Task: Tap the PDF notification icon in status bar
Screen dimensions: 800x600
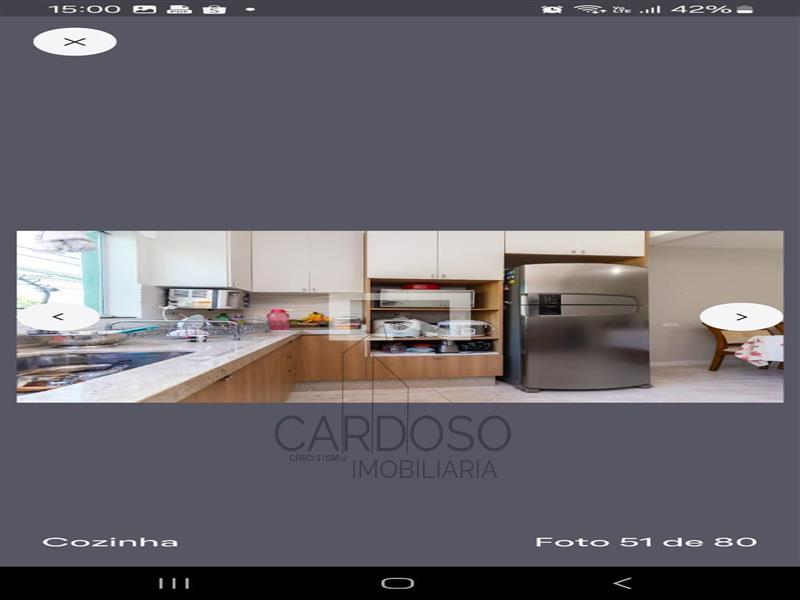Action: click(179, 9)
